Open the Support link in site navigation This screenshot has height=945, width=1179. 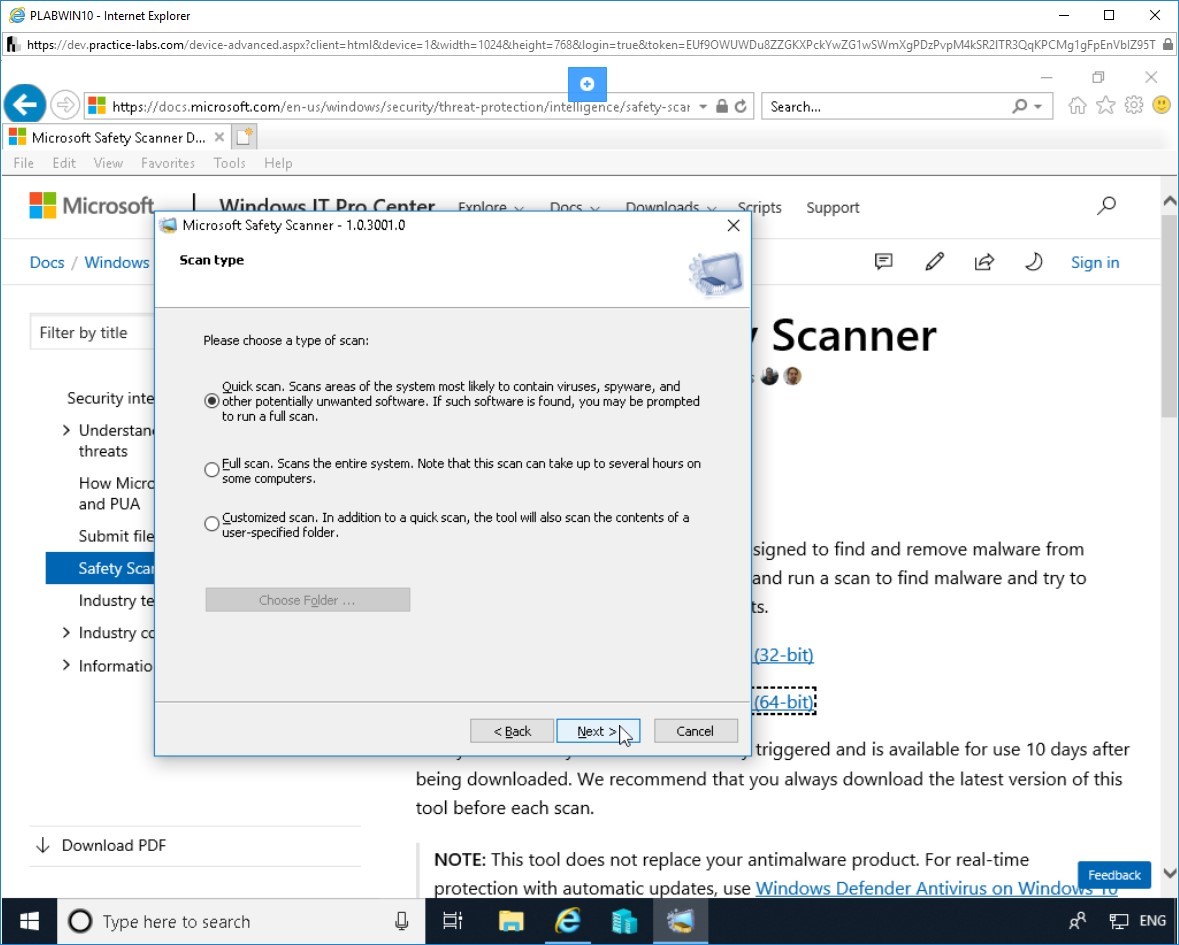point(832,207)
